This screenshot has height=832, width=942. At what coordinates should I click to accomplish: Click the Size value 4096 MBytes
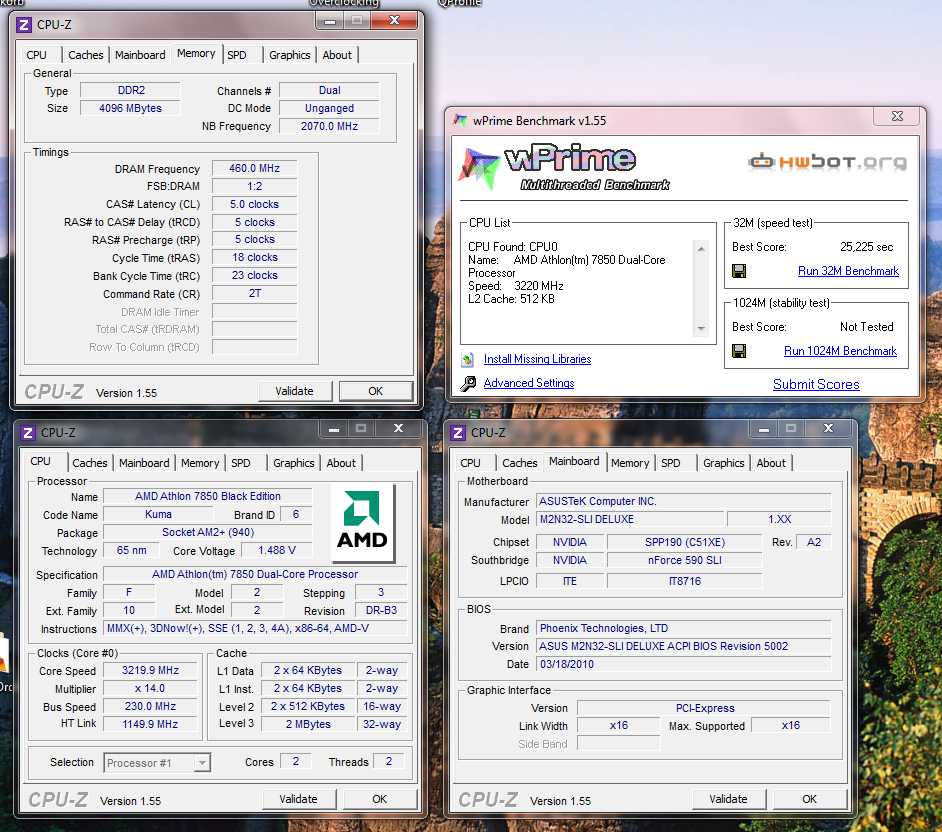[x=130, y=108]
